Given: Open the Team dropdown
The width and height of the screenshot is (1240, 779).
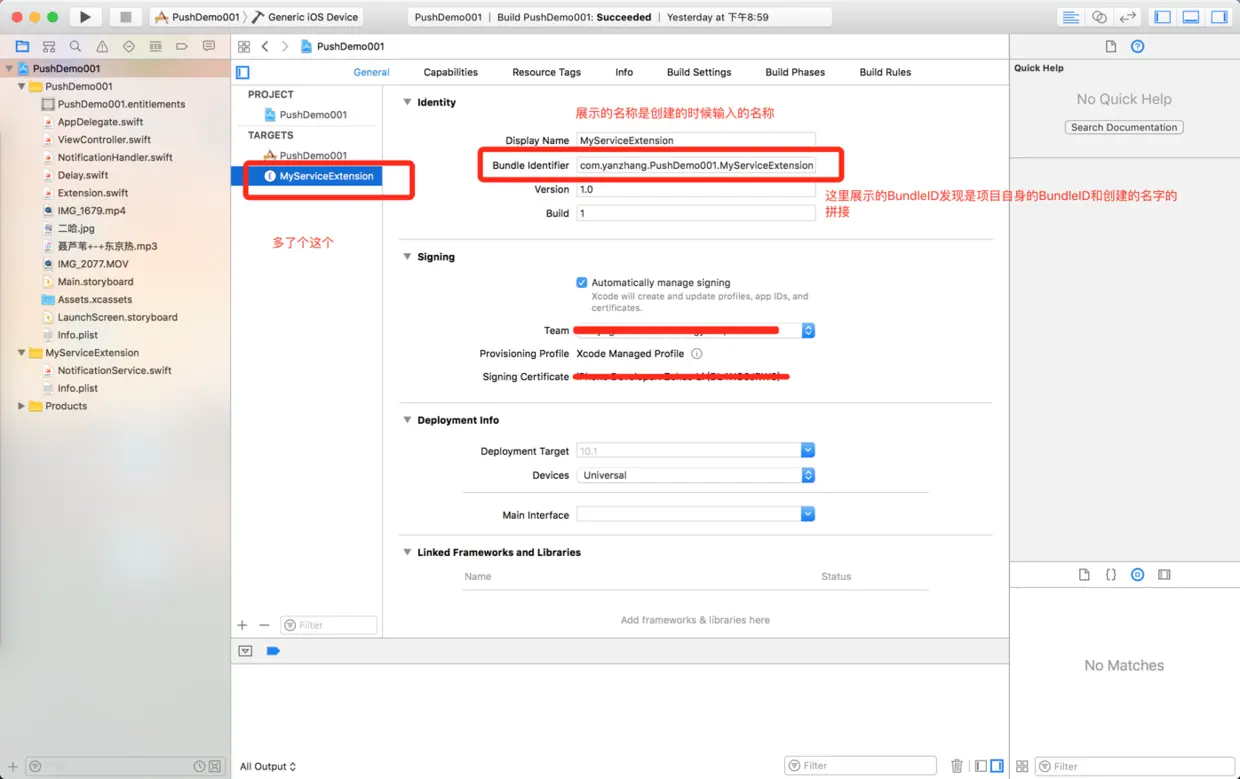Looking at the screenshot, I should coord(808,330).
